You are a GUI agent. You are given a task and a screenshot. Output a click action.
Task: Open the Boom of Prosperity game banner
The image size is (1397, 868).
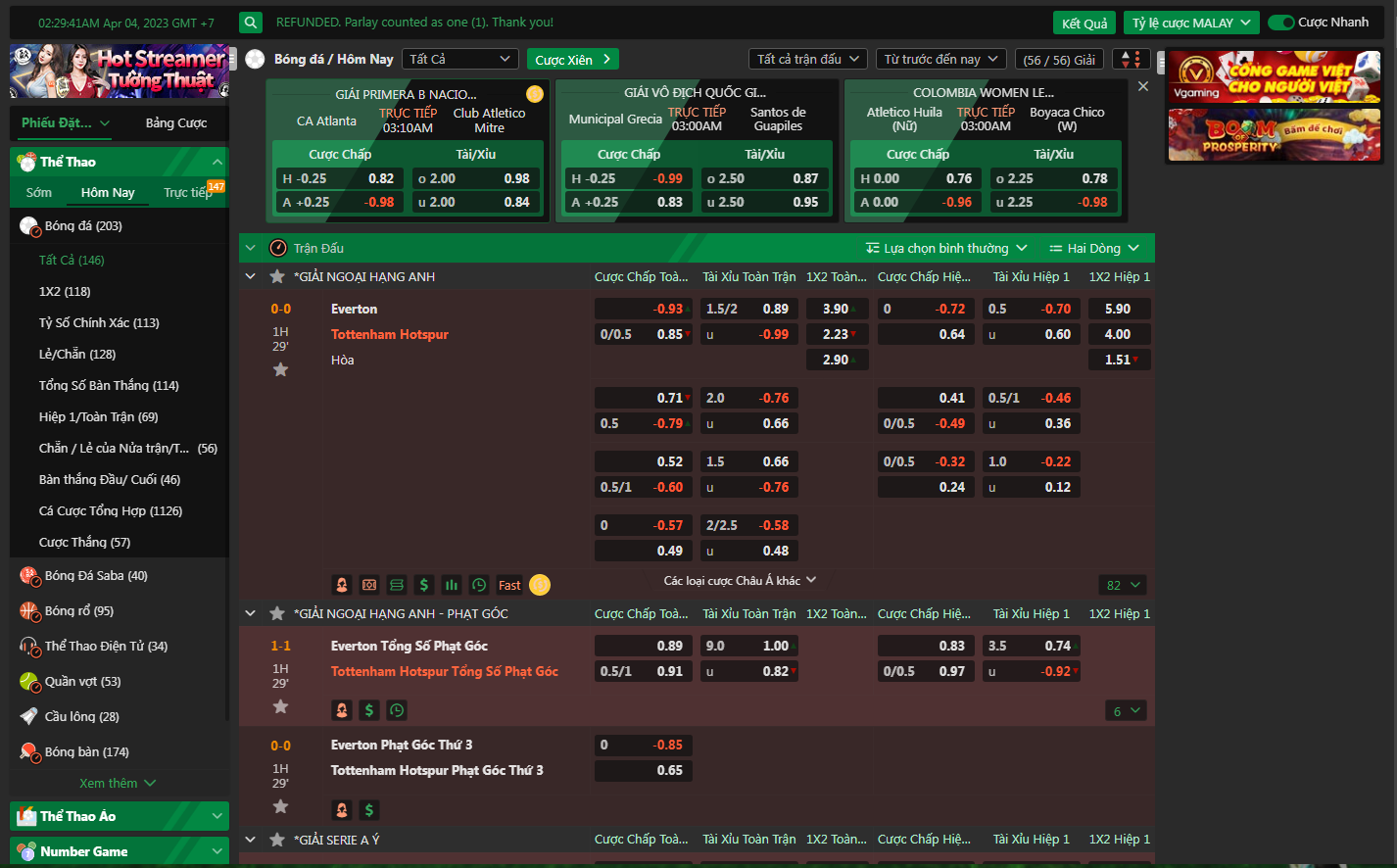(1275, 135)
